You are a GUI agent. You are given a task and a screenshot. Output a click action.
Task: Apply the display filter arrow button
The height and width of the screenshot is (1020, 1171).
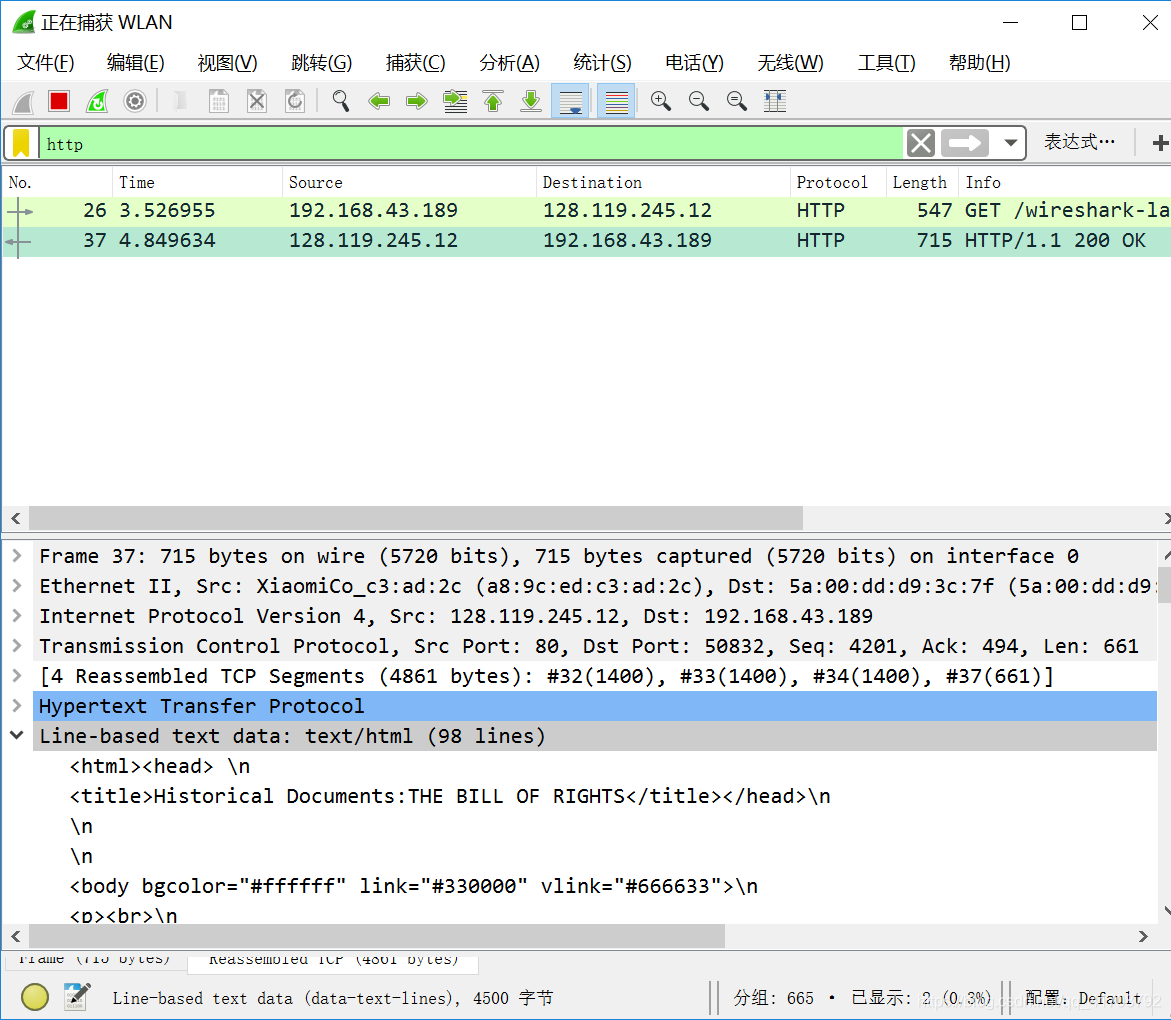pyautogui.click(x=965, y=143)
